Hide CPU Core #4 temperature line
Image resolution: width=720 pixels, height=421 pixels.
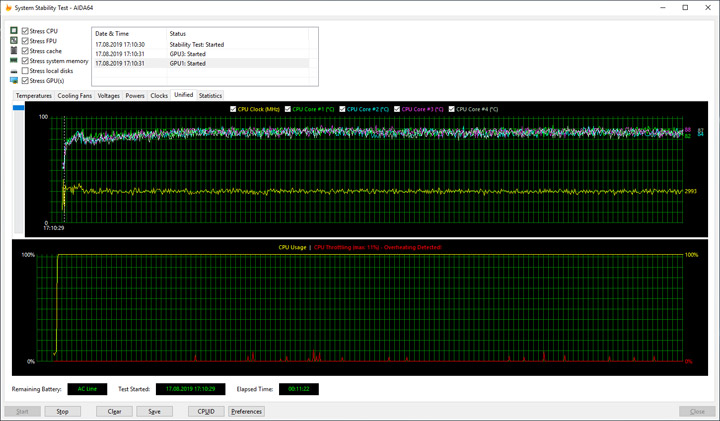coord(452,109)
